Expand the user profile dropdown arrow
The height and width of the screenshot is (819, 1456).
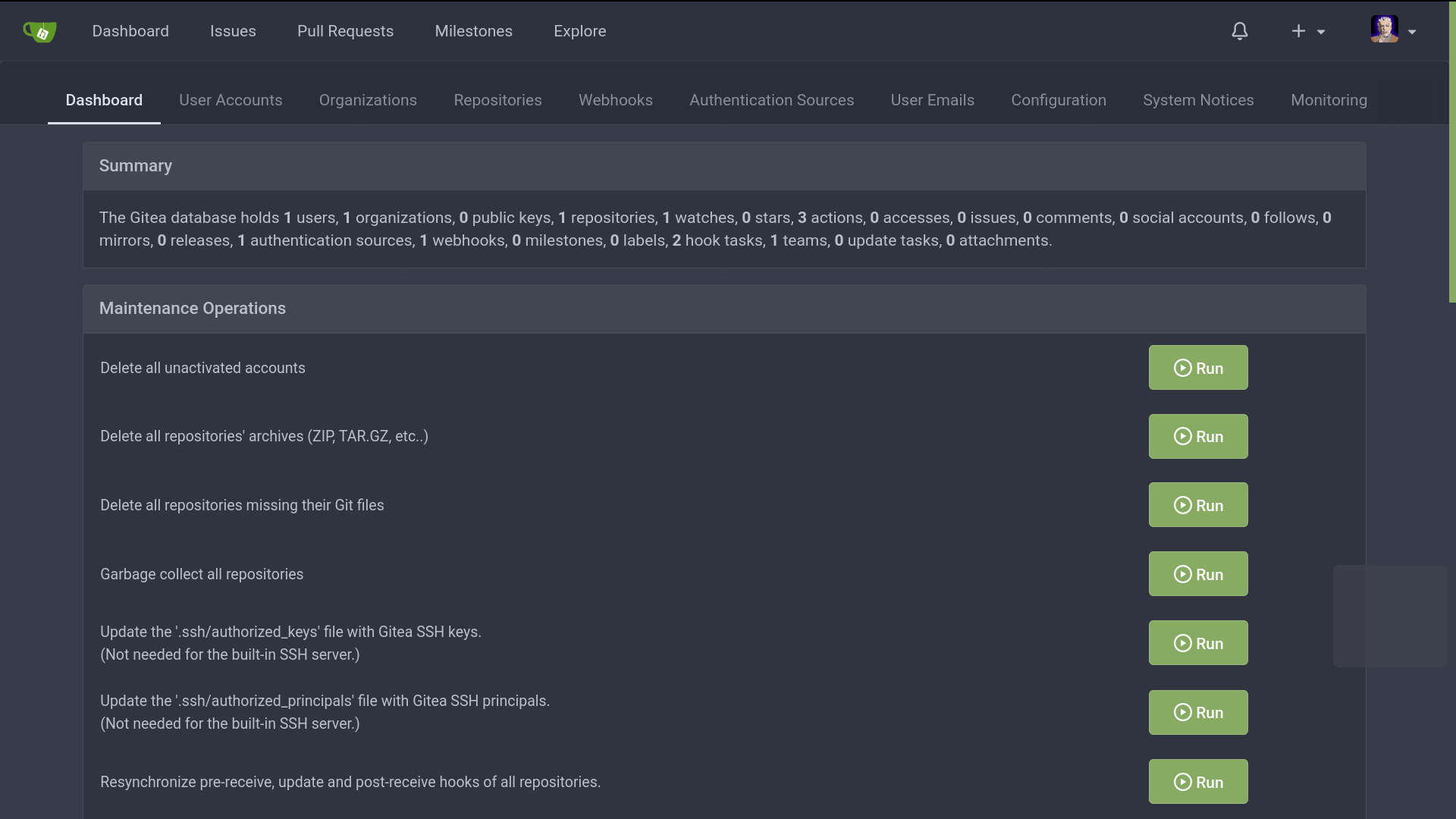[x=1412, y=32]
